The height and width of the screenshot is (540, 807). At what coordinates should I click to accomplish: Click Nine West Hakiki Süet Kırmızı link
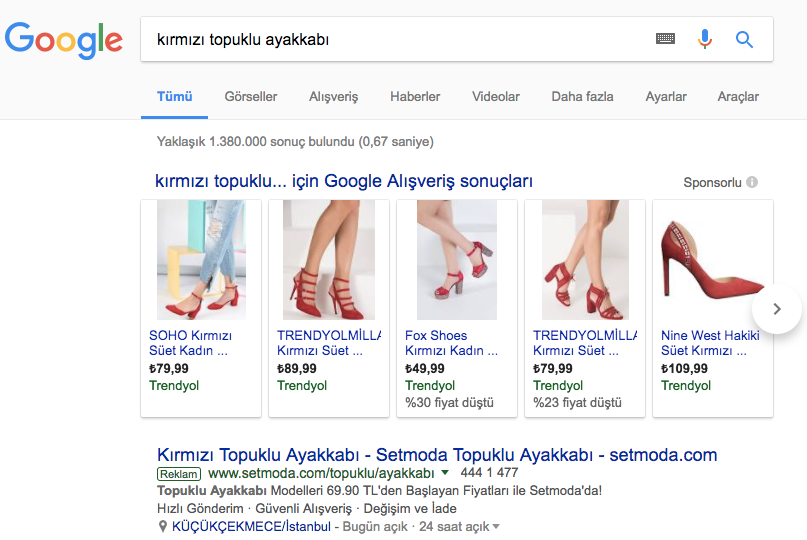[710, 343]
